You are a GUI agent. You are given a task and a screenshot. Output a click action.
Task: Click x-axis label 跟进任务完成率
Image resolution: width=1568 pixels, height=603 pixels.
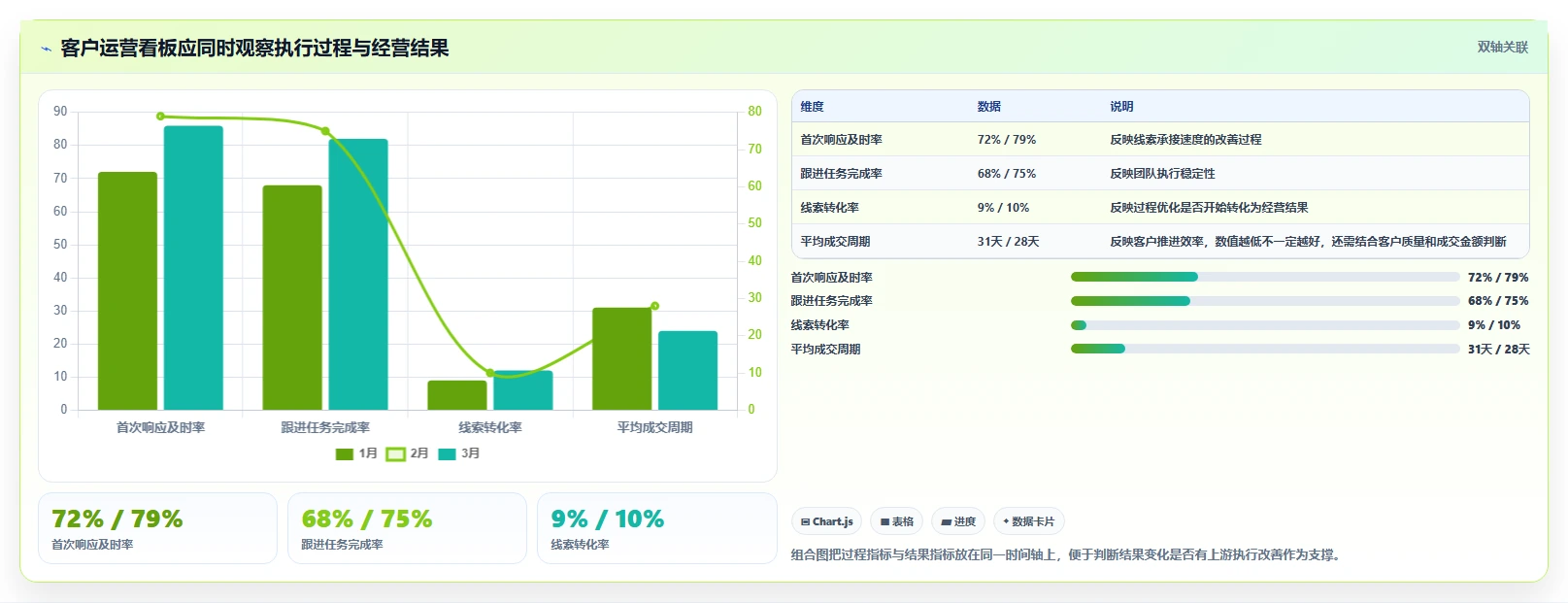[x=325, y=427]
